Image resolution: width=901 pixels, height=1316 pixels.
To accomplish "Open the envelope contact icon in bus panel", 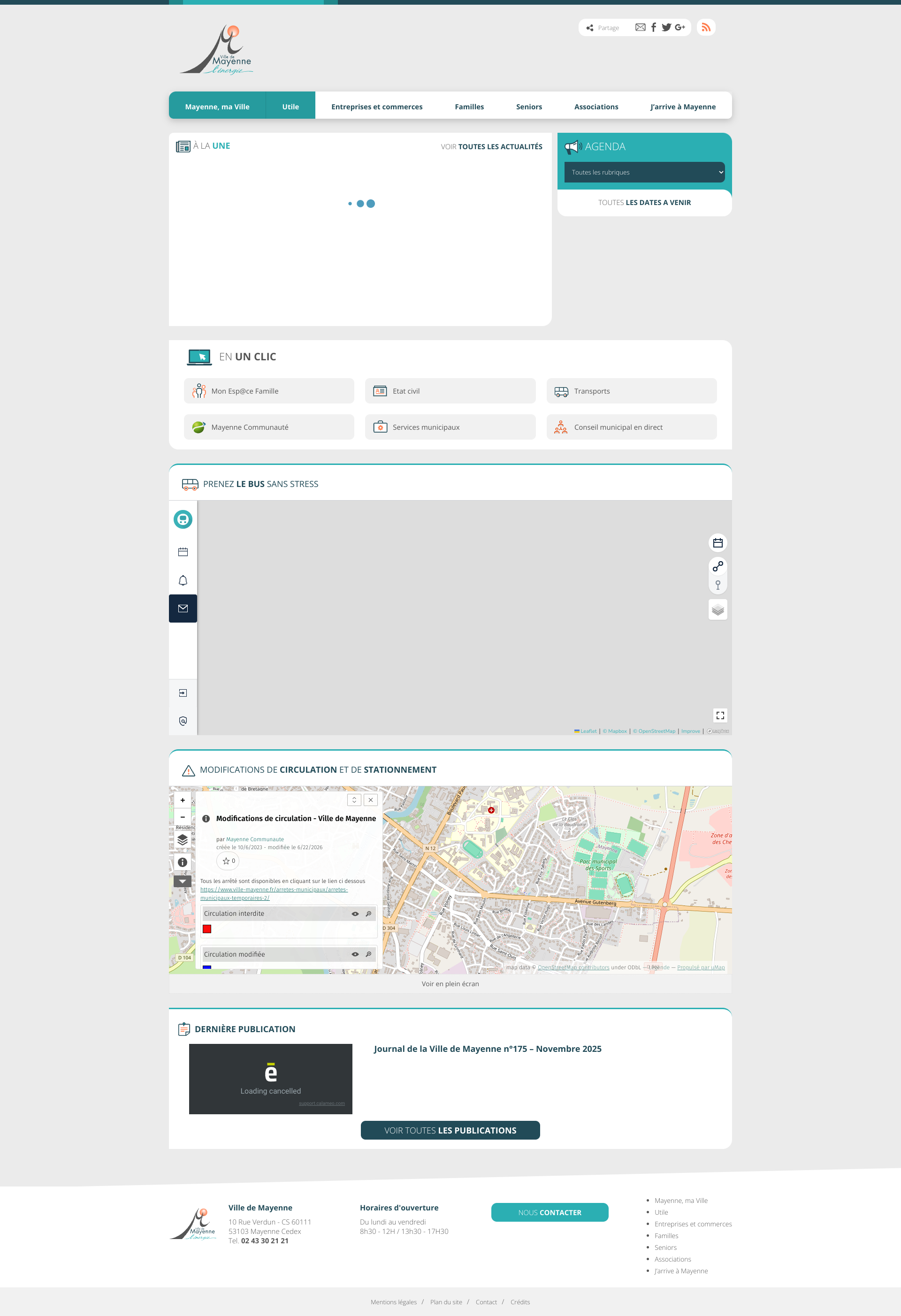I will [183, 609].
